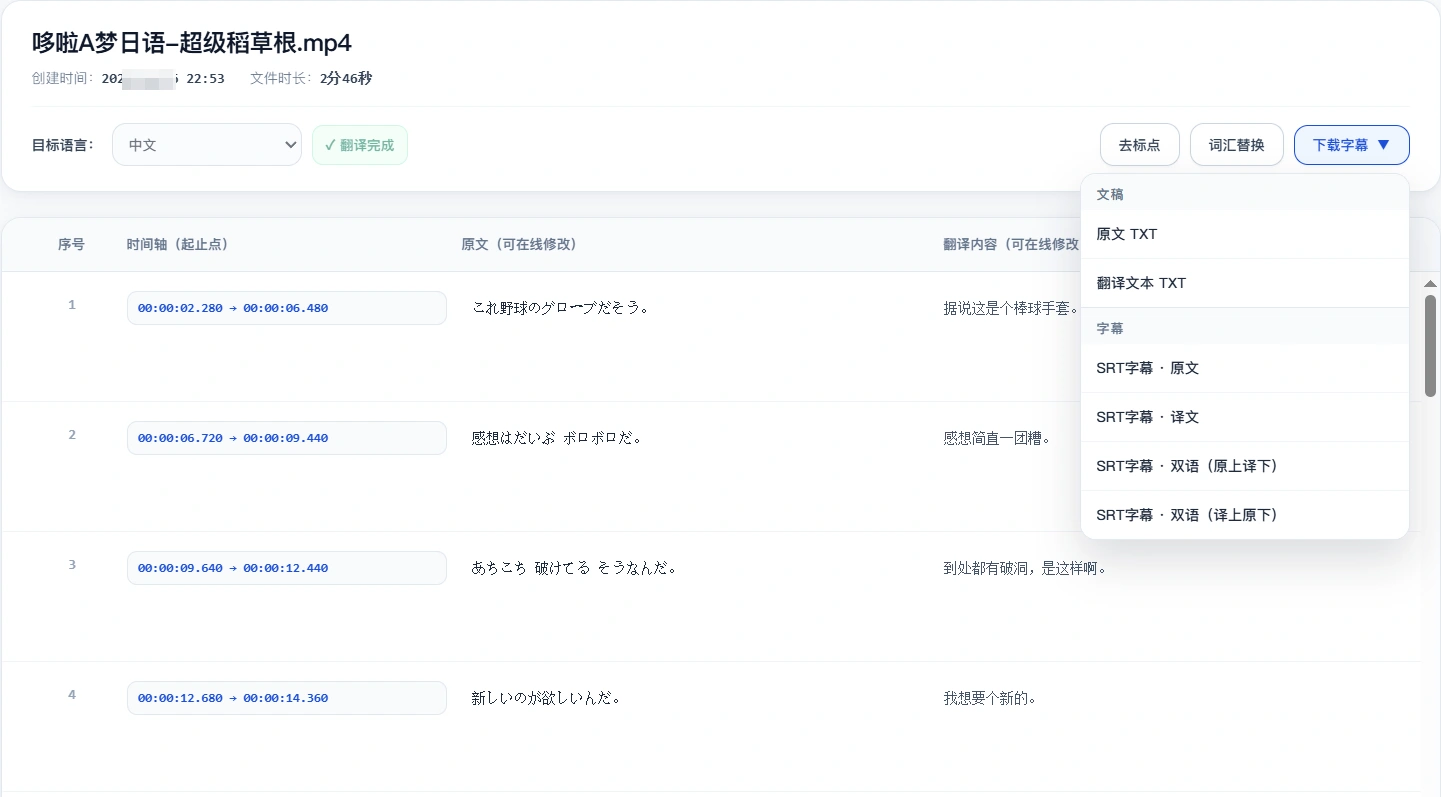Click translation 到处都有破洞，是这样啊。
Screen dimensions: 1441x797
click(1025, 568)
